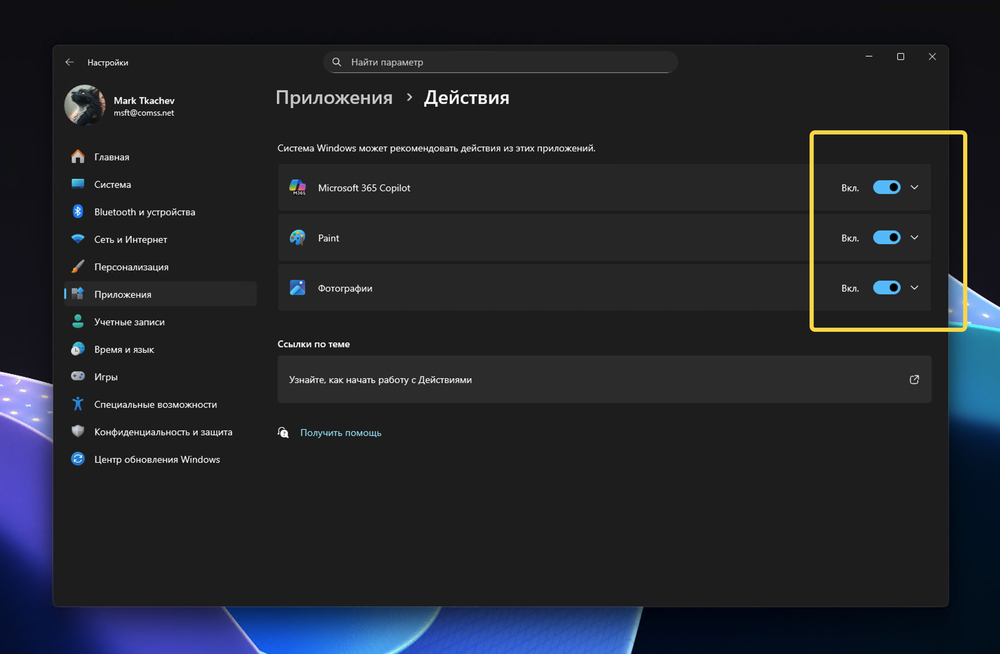
Task: Click the help icon beside Получить помощь
Action: click(283, 433)
